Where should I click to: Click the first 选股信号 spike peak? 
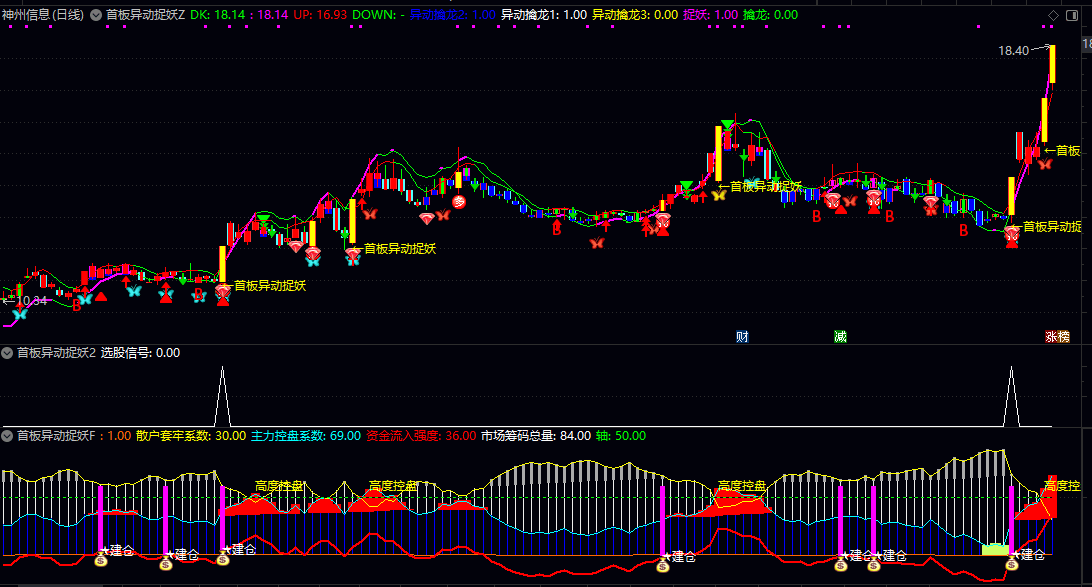[x=221, y=369]
